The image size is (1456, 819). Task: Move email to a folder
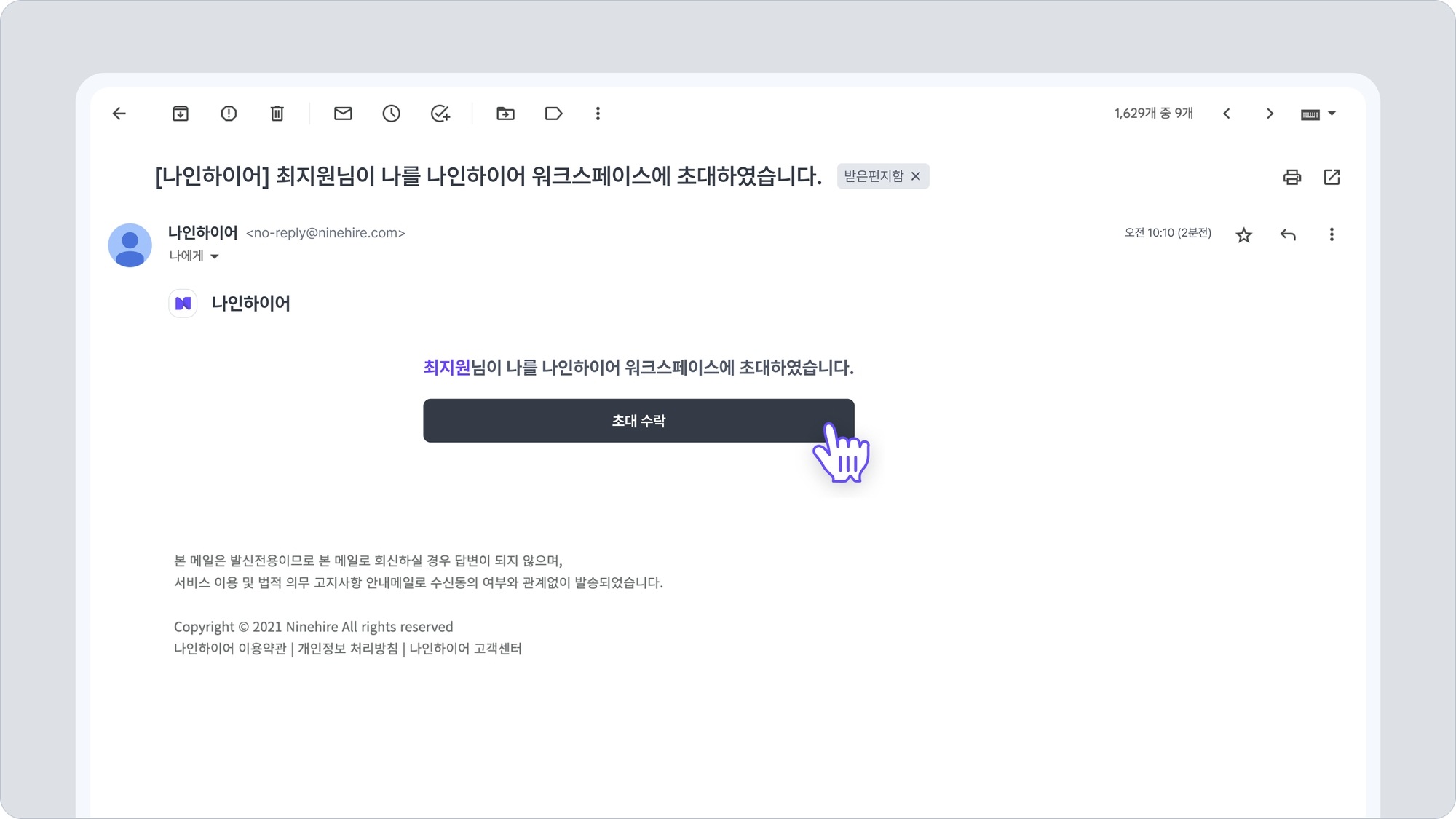click(505, 114)
